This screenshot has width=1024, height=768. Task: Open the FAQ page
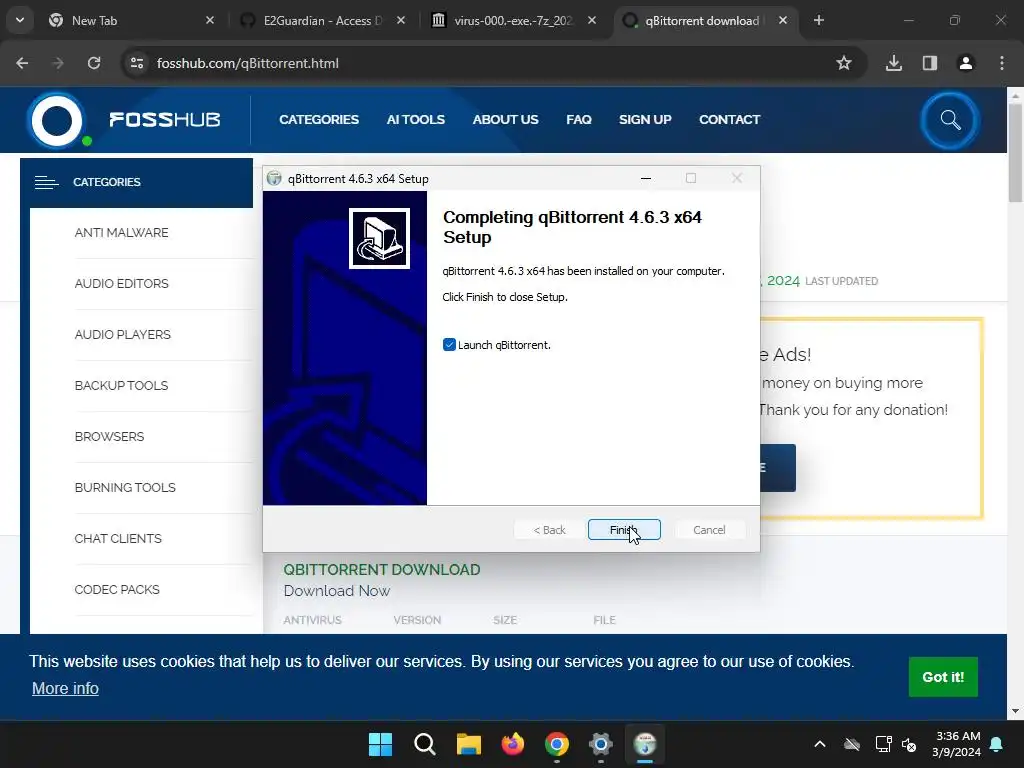click(x=579, y=120)
